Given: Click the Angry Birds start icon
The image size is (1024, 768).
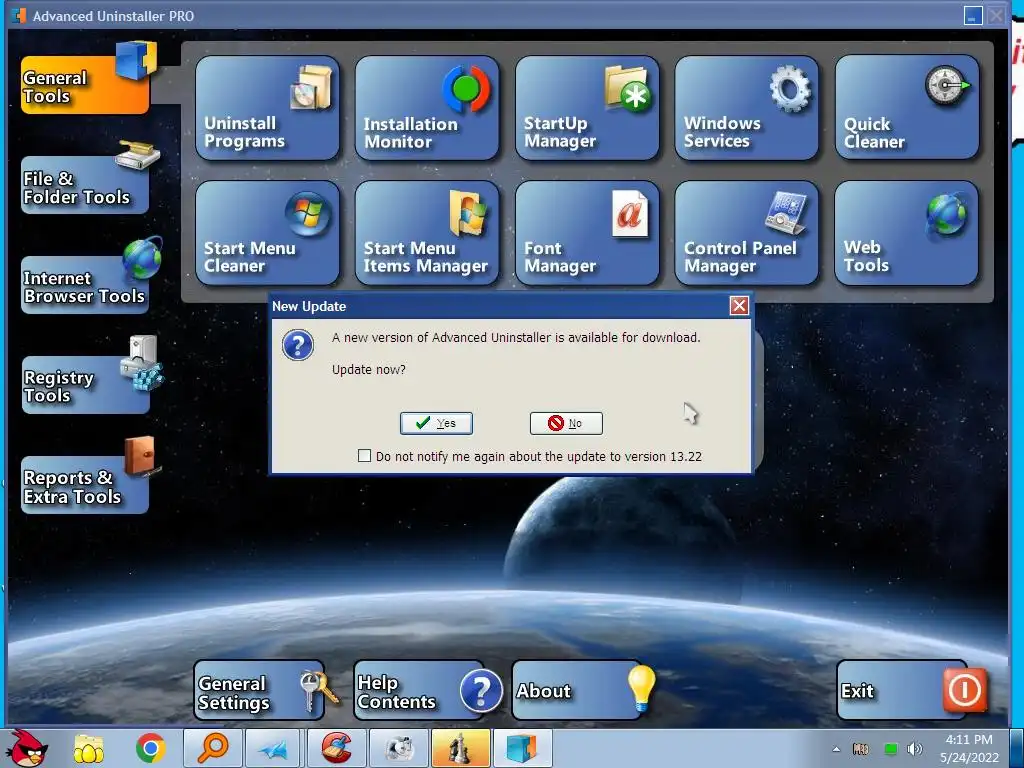Looking at the screenshot, I should point(27,748).
